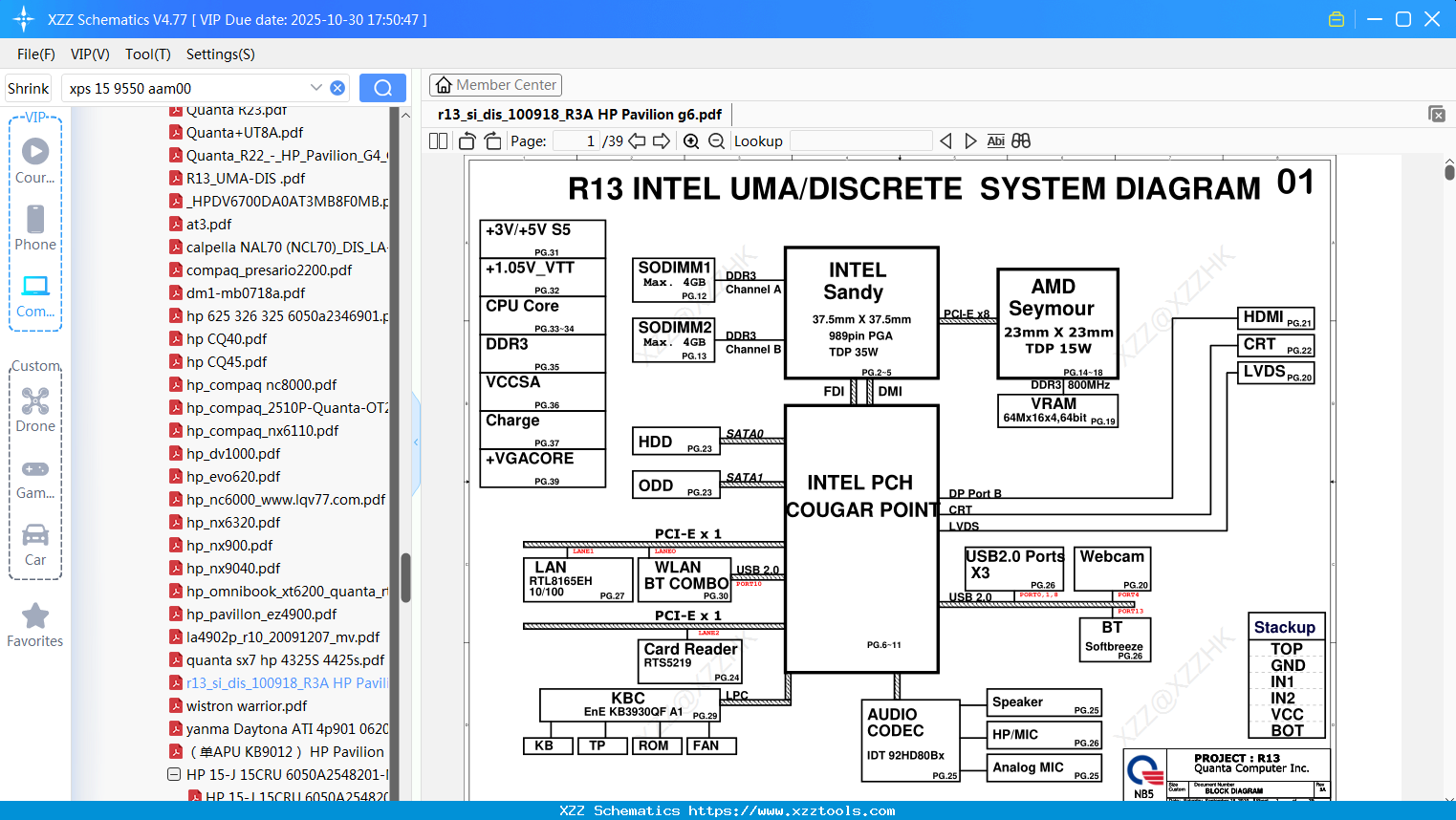1456x820 pixels.
Task: Open the Favorites star
Action: coord(35,625)
